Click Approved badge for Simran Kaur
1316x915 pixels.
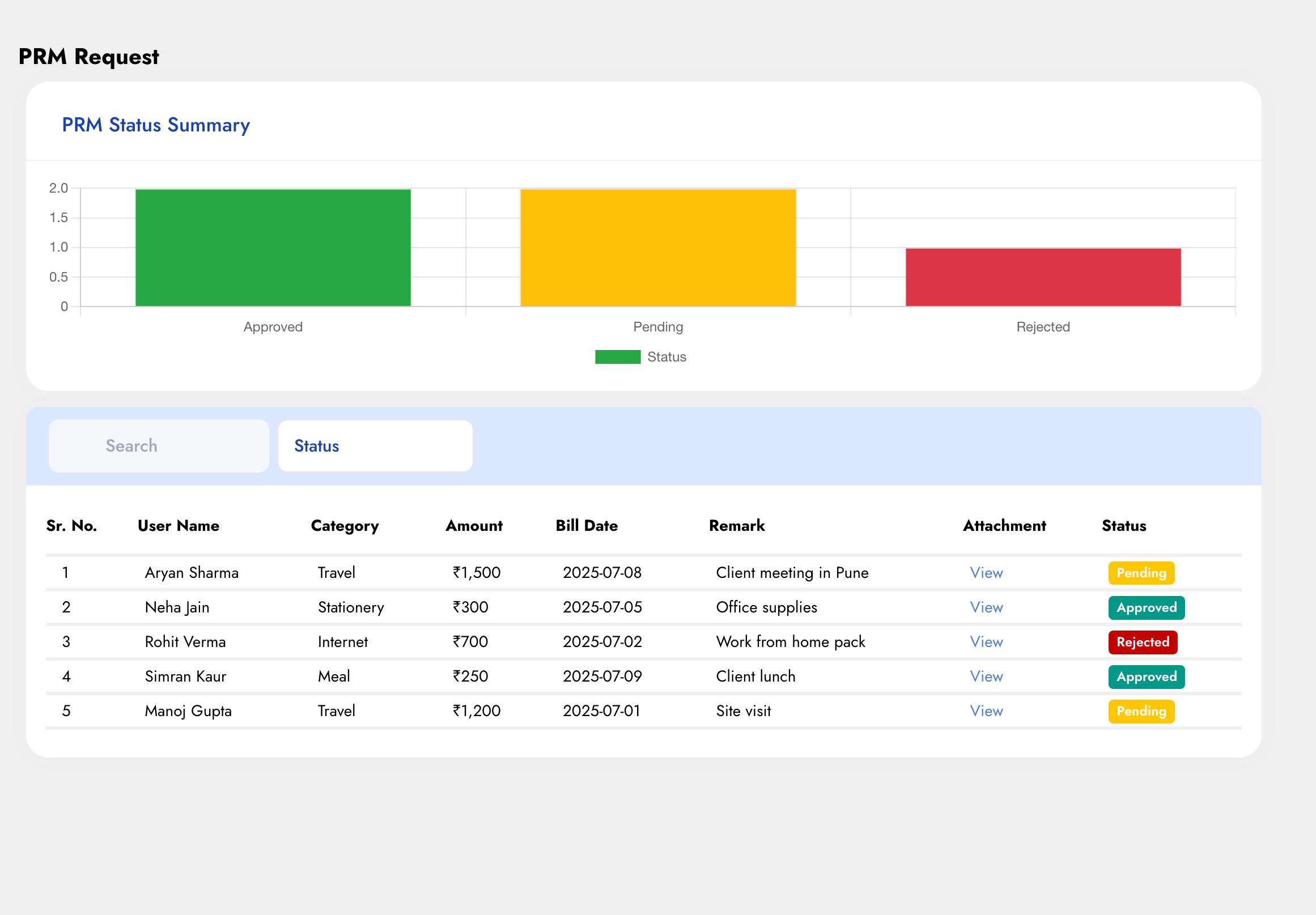coord(1146,676)
